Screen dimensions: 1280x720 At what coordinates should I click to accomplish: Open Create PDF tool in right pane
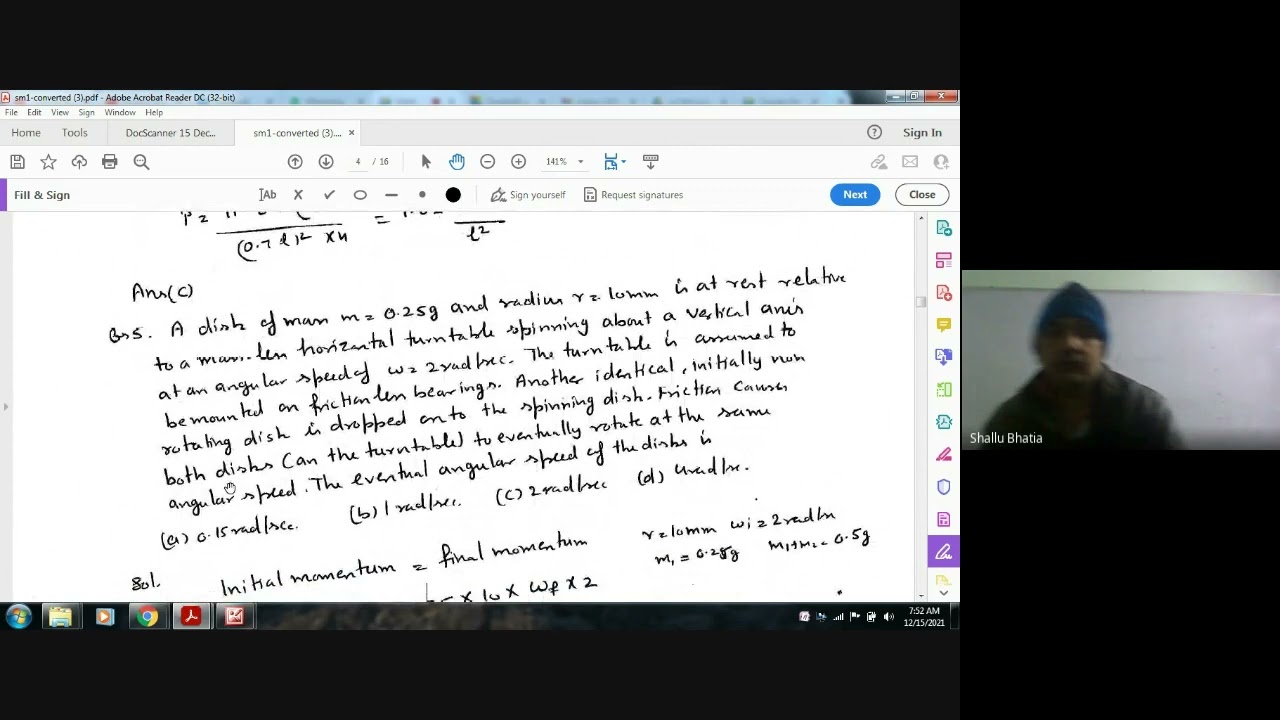(944, 293)
